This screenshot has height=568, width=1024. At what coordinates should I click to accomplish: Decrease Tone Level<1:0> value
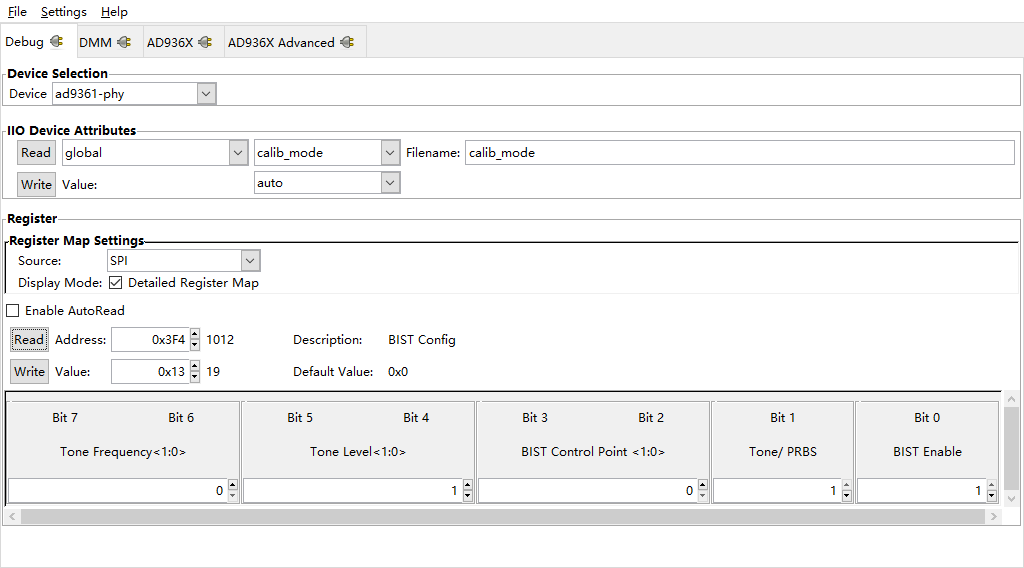[468, 496]
